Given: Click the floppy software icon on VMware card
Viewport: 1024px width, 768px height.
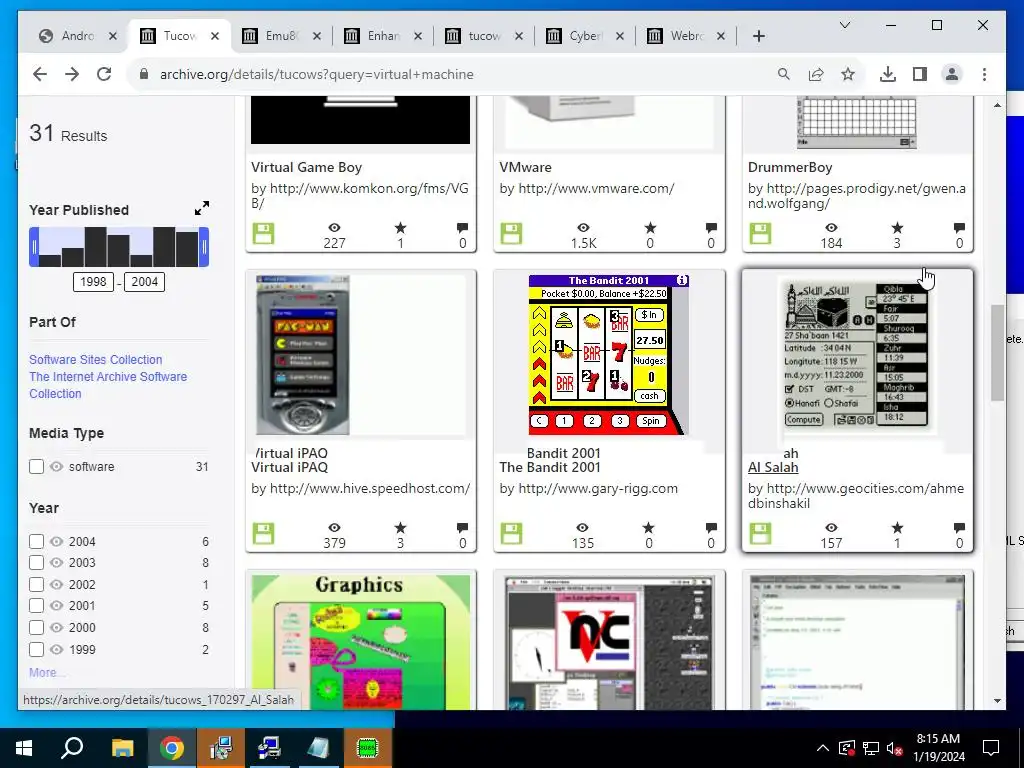Looking at the screenshot, I should coord(511,233).
